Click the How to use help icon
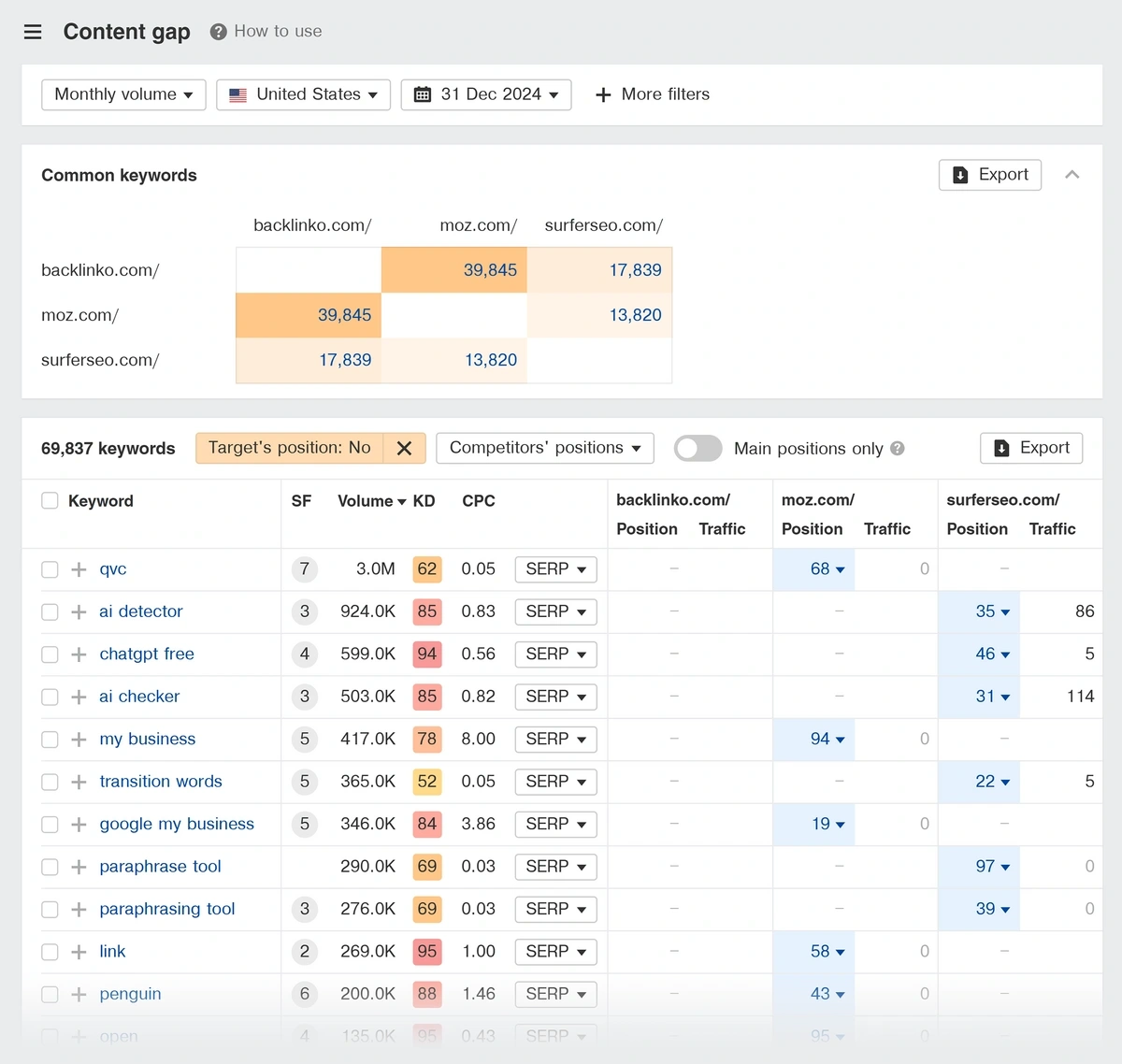Viewport: 1122px width, 1064px height. [219, 32]
